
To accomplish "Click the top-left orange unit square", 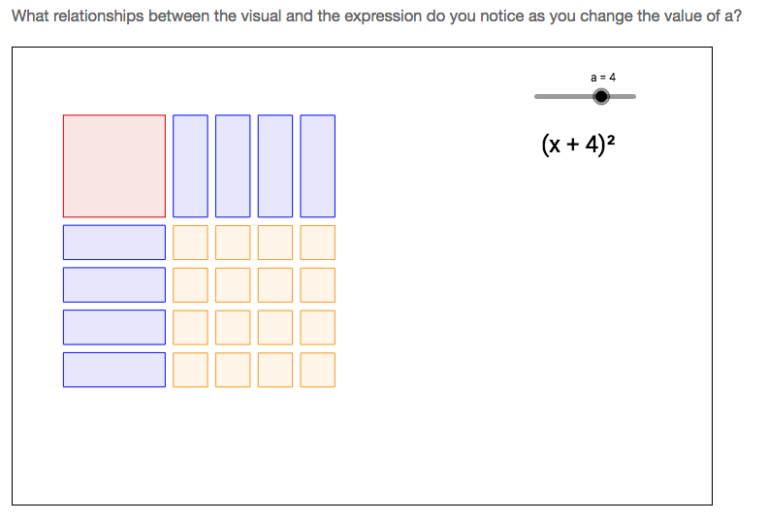I will click(190, 242).
